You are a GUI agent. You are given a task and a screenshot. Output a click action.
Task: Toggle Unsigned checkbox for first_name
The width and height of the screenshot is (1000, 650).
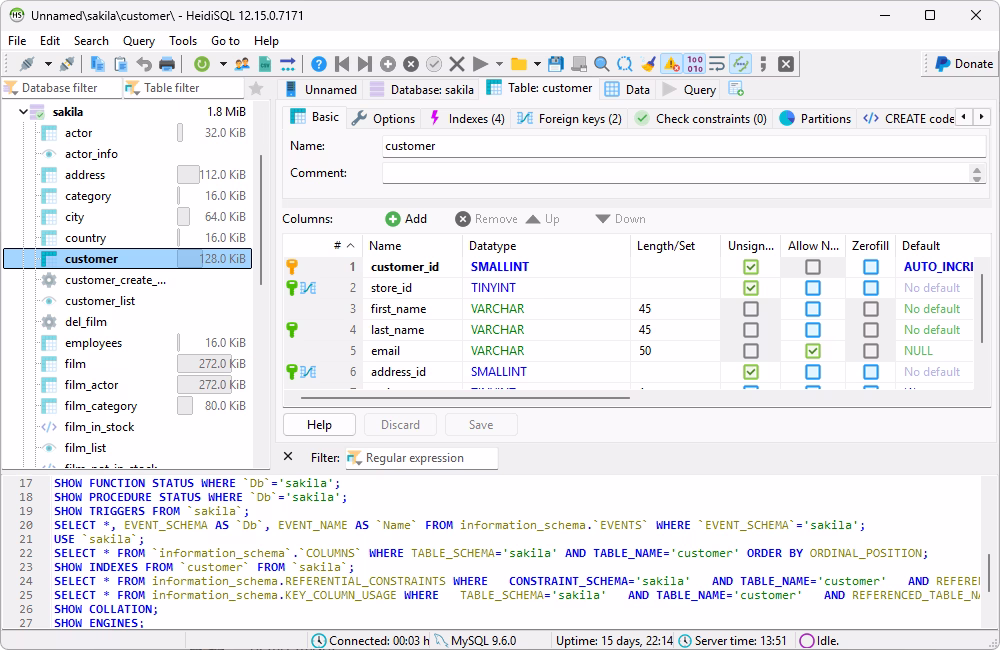click(751, 309)
